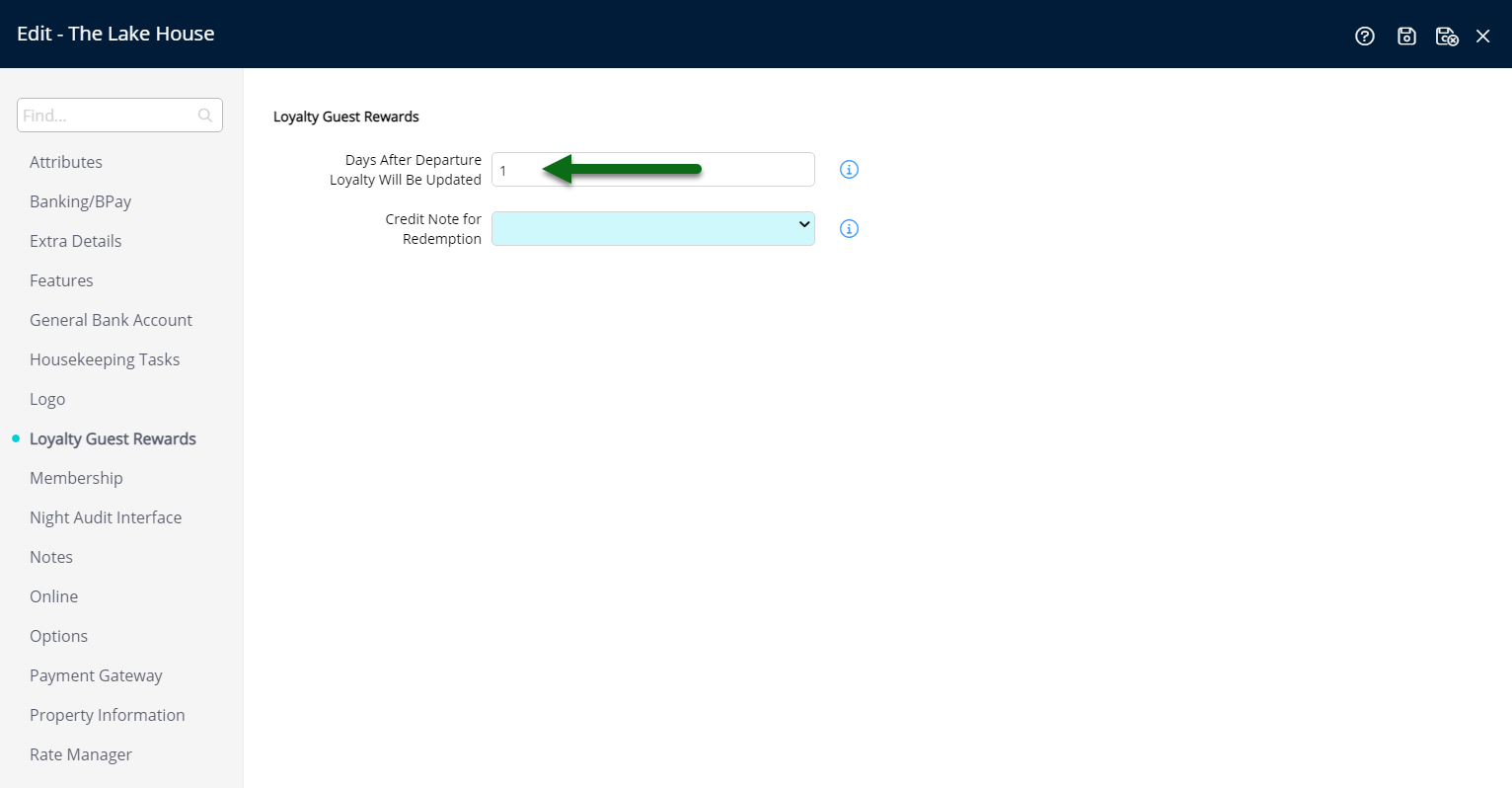Go to Night Audit Interface settings
The width and height of the screenshot is (1512, 788).
106,516
